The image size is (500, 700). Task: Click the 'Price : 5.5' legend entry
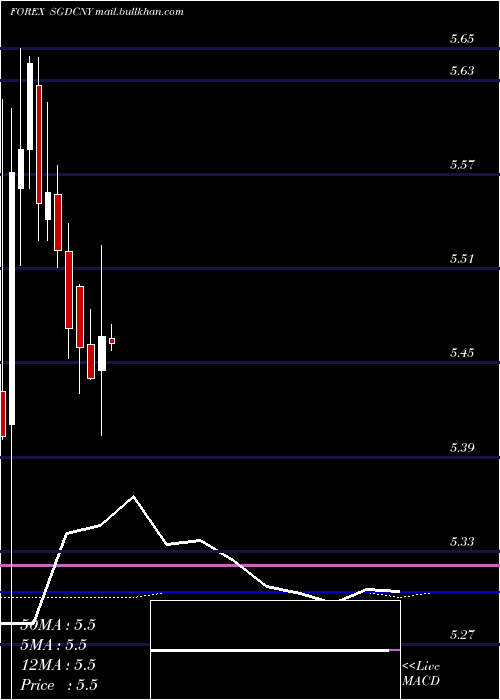59,685
